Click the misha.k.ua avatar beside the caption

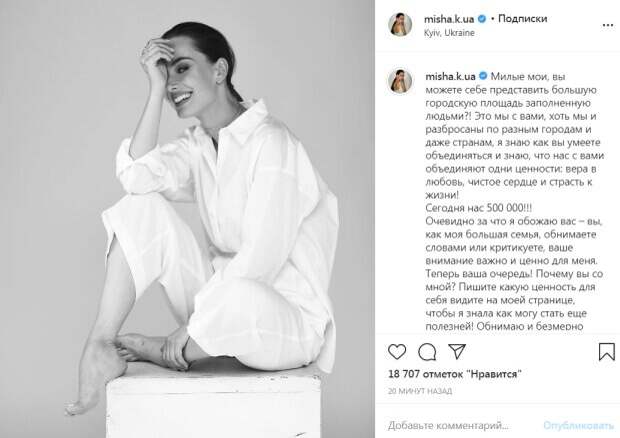[x=400, y=81]
